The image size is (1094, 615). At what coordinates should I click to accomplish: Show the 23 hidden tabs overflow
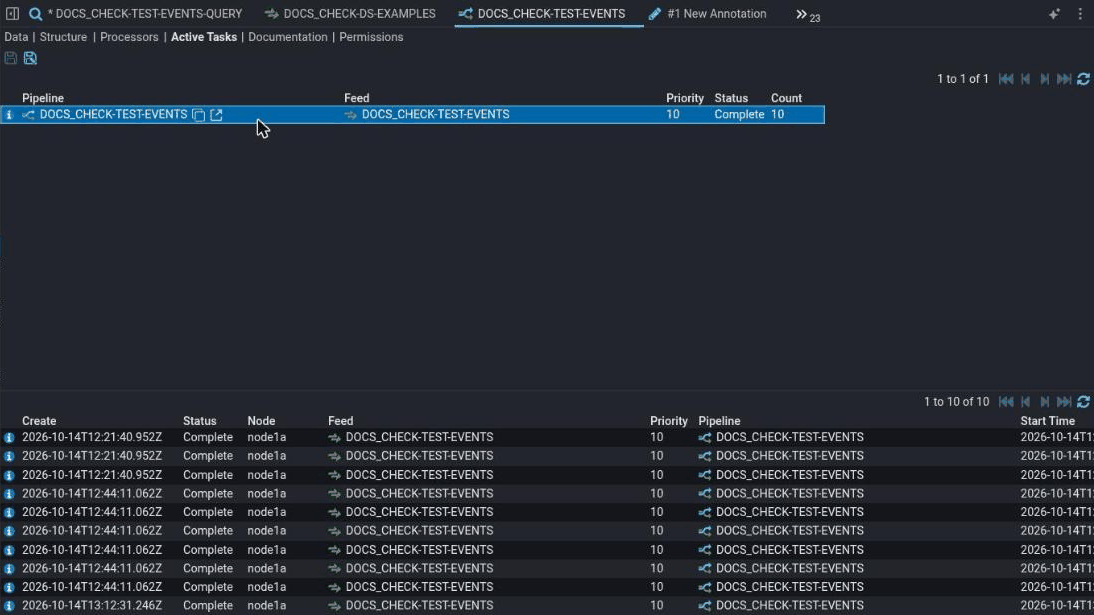click(x=808, y=15)
